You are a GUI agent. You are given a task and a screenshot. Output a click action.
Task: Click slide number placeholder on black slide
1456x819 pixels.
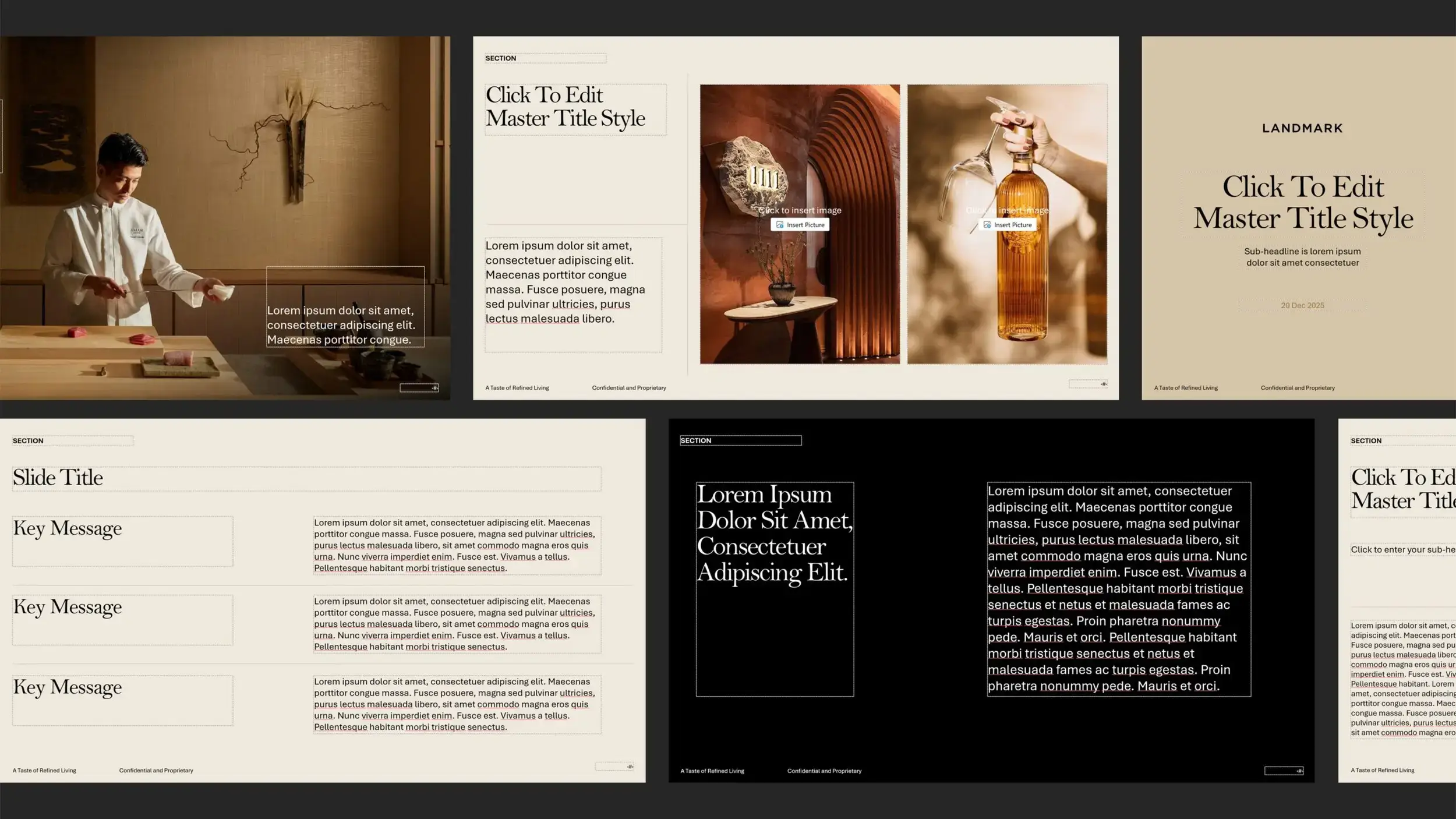click(x=1283, y=771)
